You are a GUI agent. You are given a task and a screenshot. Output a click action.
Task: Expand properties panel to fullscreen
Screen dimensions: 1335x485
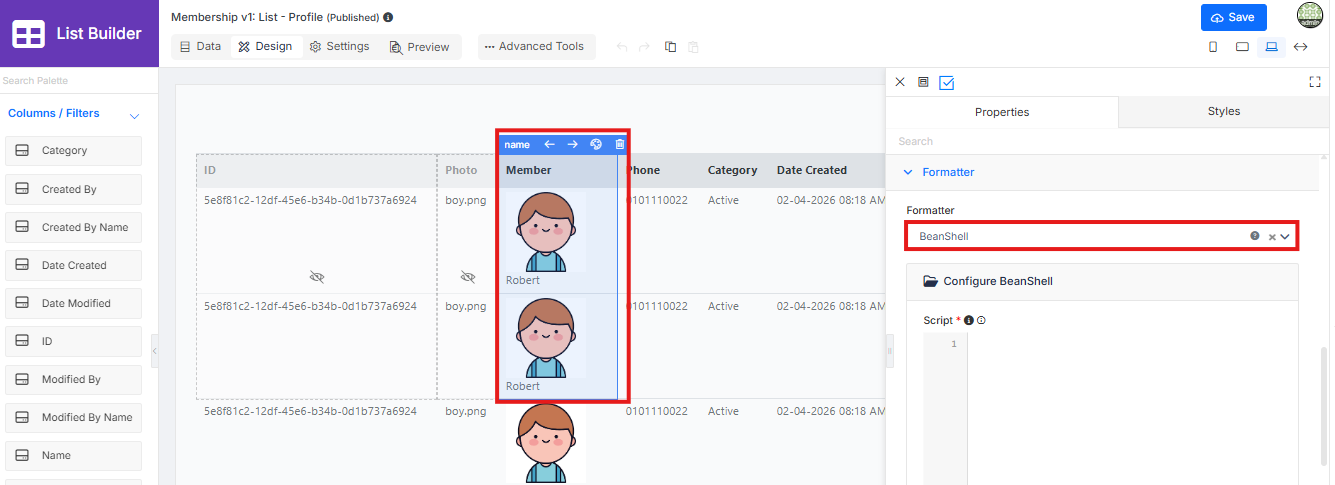click(x=1315, y=82)
